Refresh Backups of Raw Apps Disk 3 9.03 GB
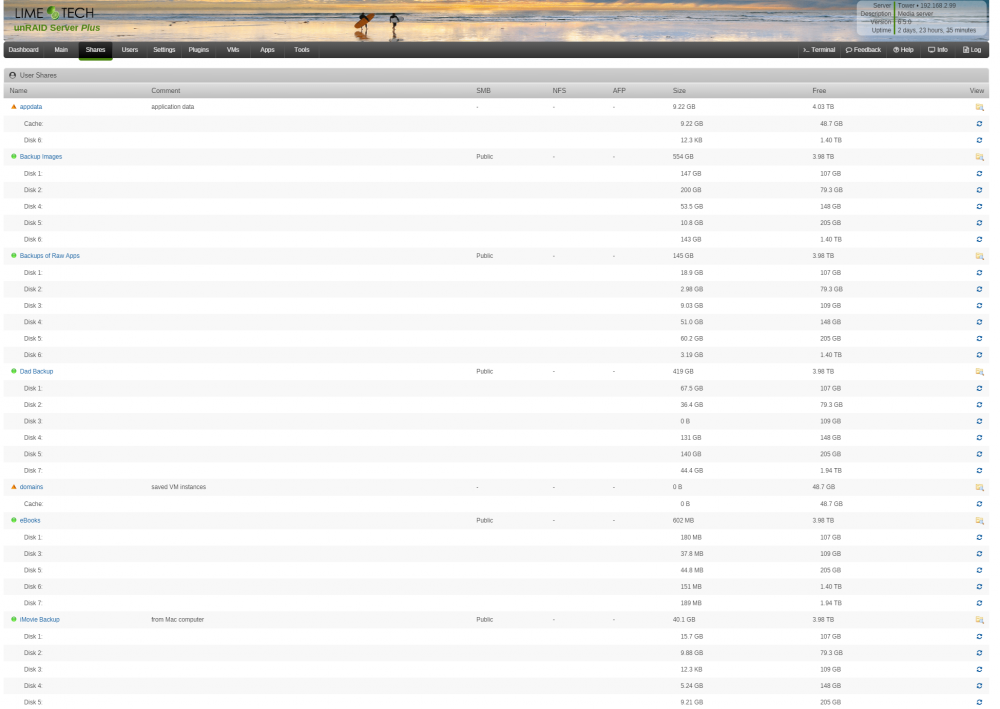Screen dimensions: 1000x709 tap(979, 305)
